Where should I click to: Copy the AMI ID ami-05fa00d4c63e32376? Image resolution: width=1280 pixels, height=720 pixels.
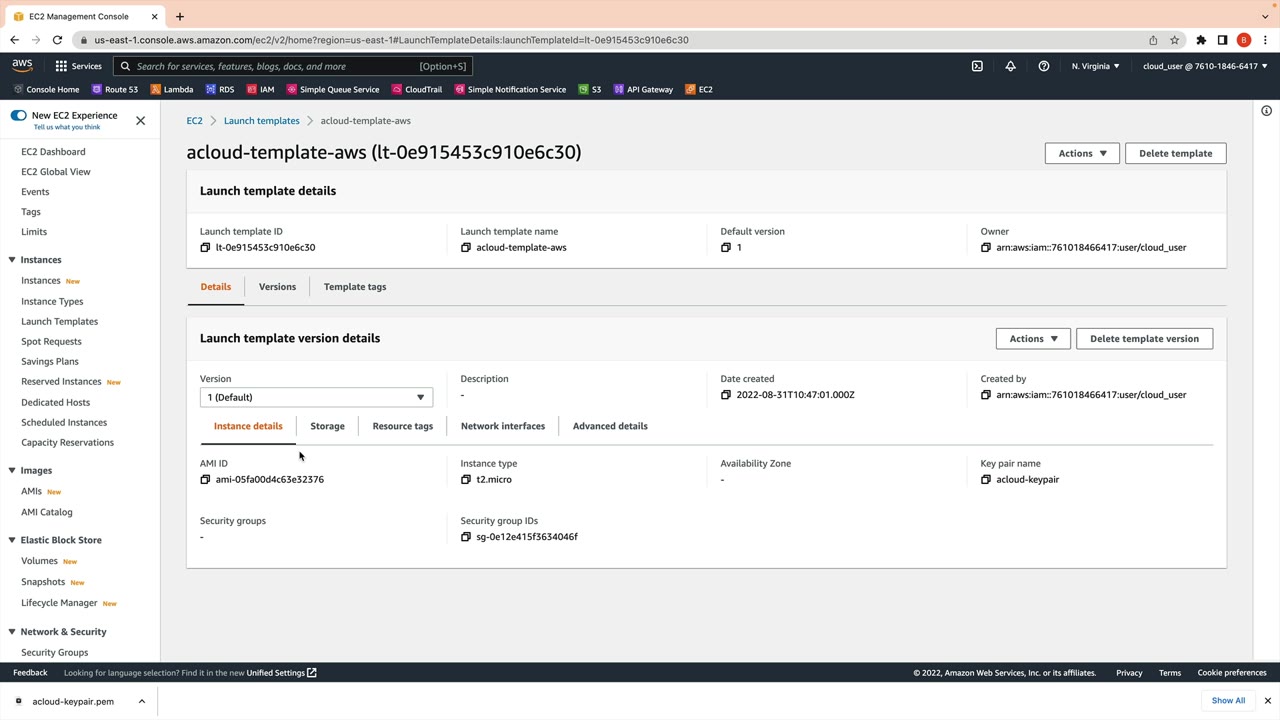click(x=205, y=480)
